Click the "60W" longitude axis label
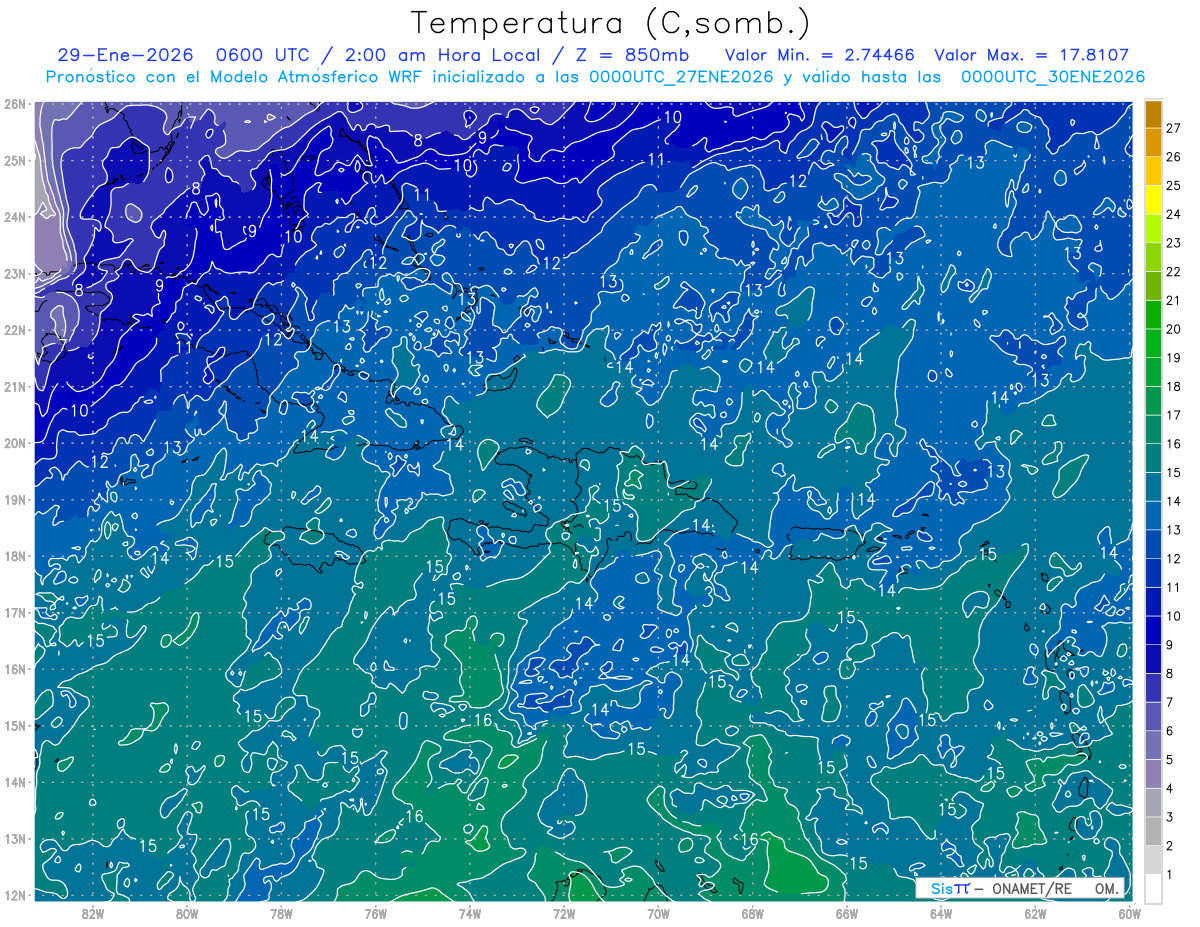The width and height of the screenshot is (1200, 927). [1130, 912]
